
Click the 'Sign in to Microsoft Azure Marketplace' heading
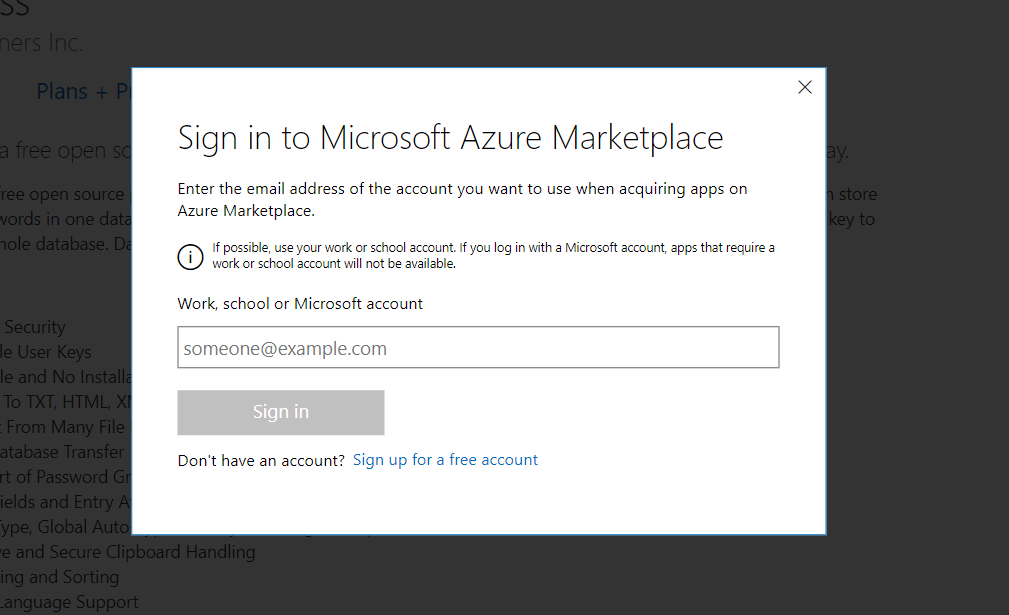click(x=450, y=138)
